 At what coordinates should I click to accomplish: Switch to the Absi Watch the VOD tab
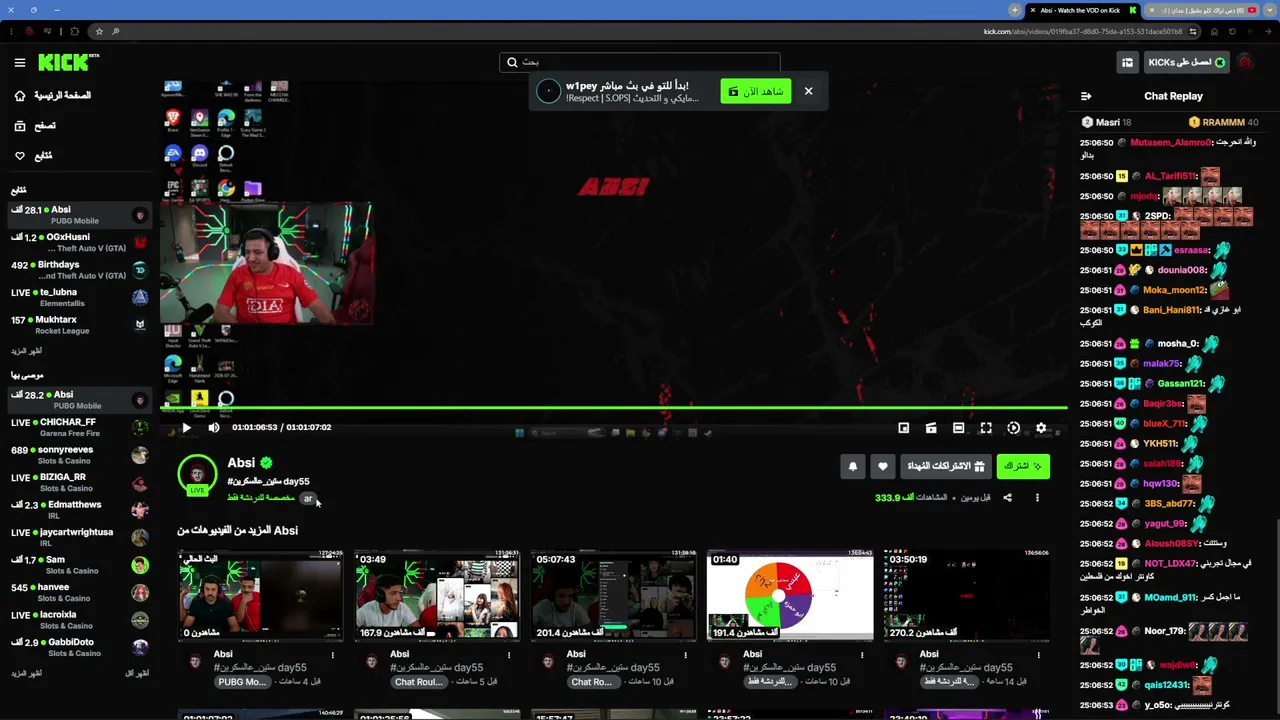click(1082, 10)
